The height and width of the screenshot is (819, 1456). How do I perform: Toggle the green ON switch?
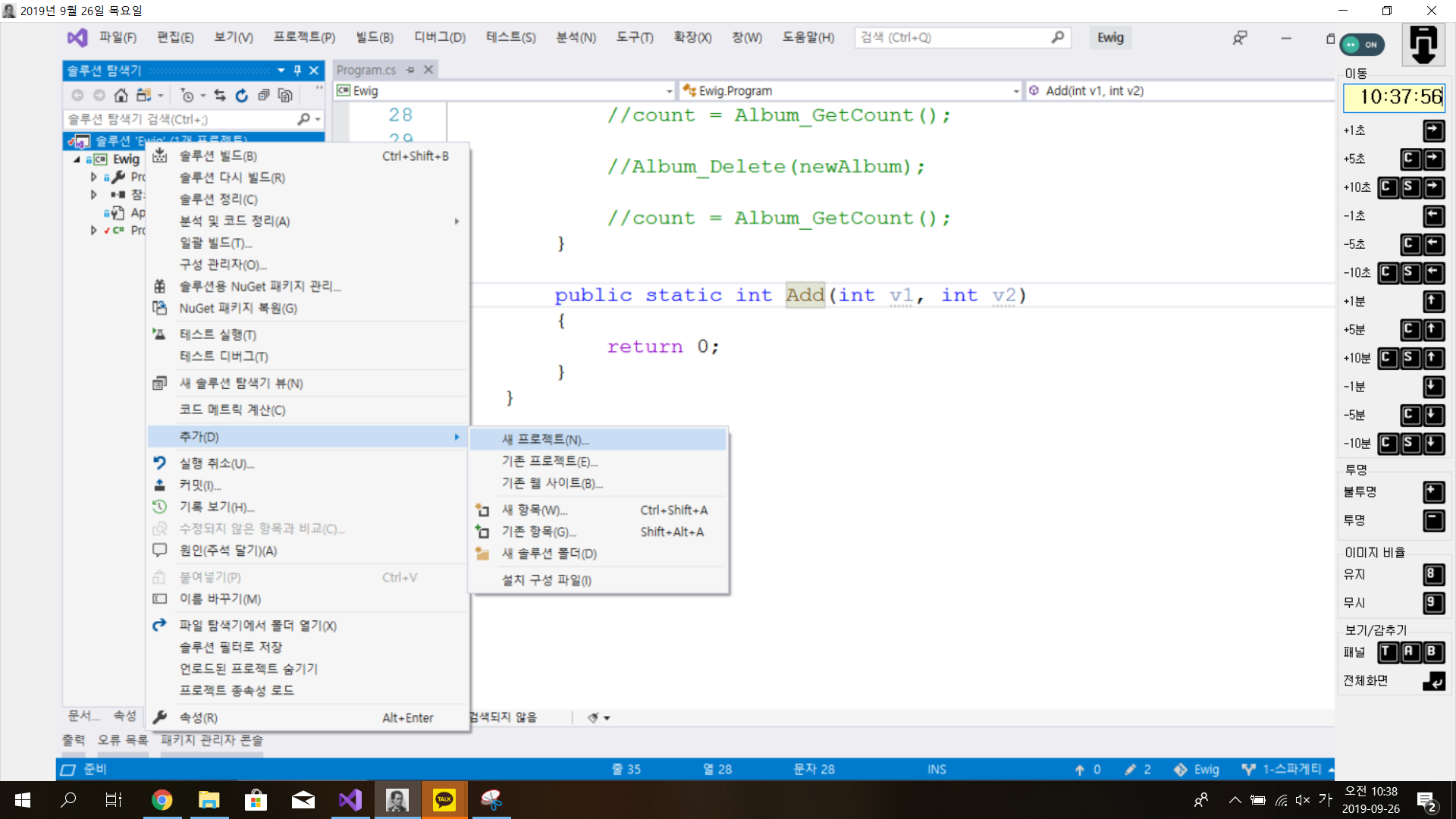(1362, 45)
